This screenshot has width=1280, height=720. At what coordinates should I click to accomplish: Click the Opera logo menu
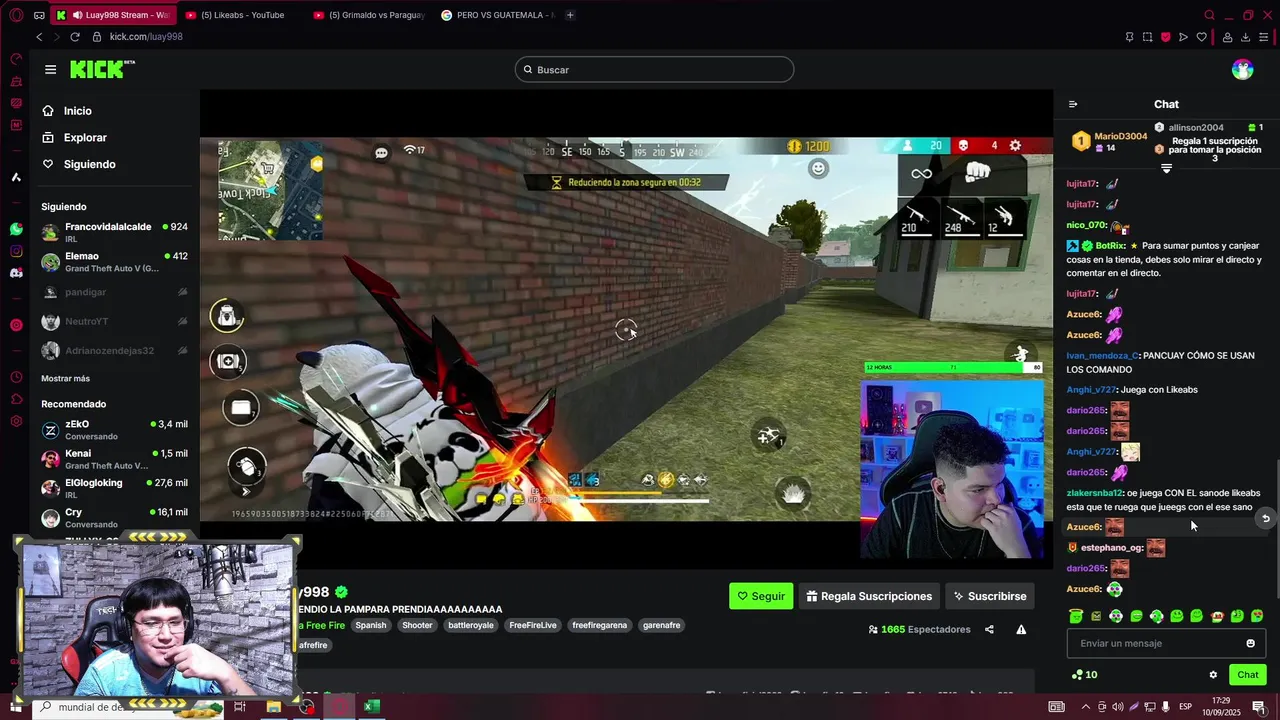pos(16,15)
